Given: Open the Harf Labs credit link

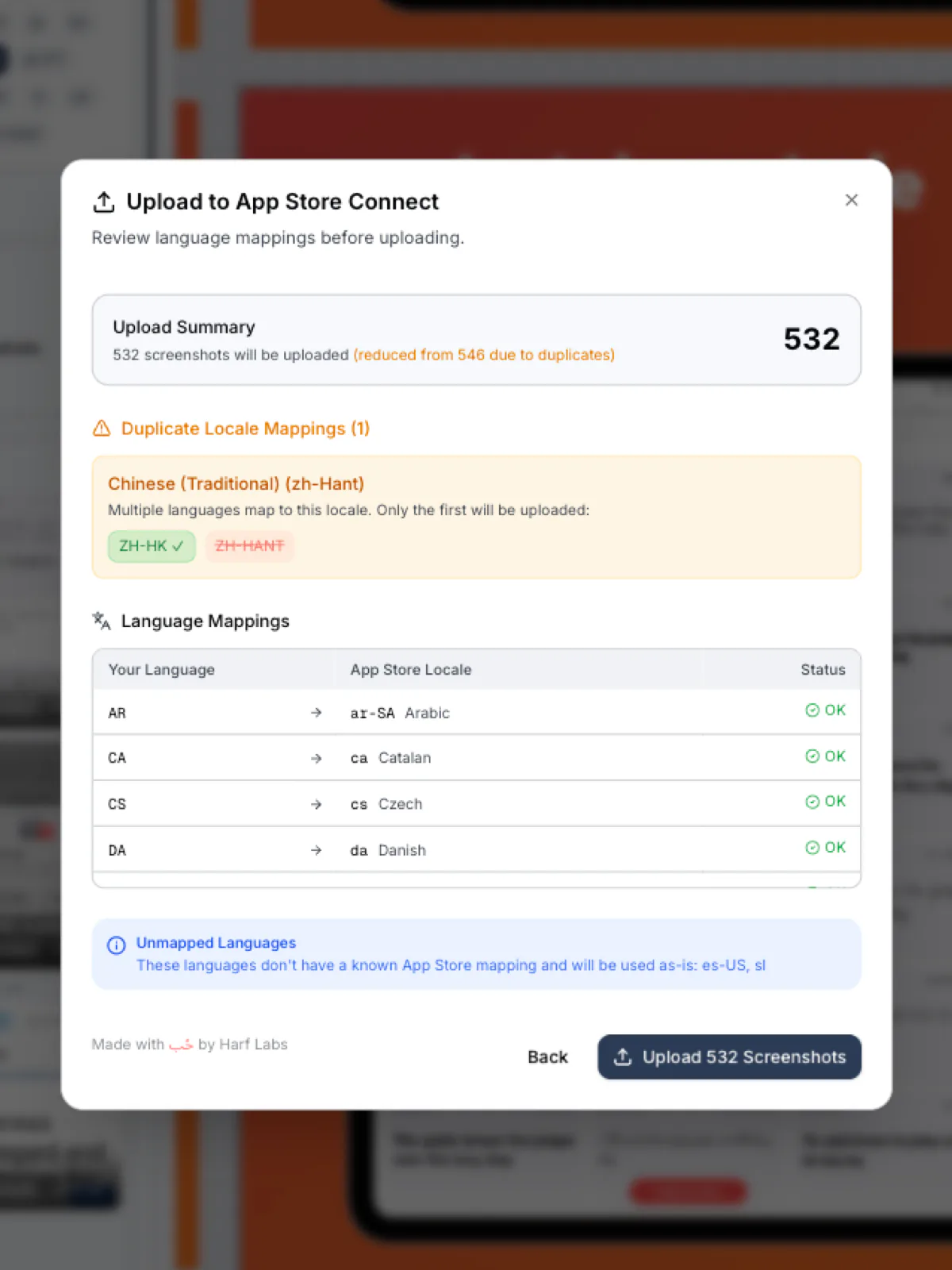Looking at the screenshot, I should click(x=243, y=1045).
